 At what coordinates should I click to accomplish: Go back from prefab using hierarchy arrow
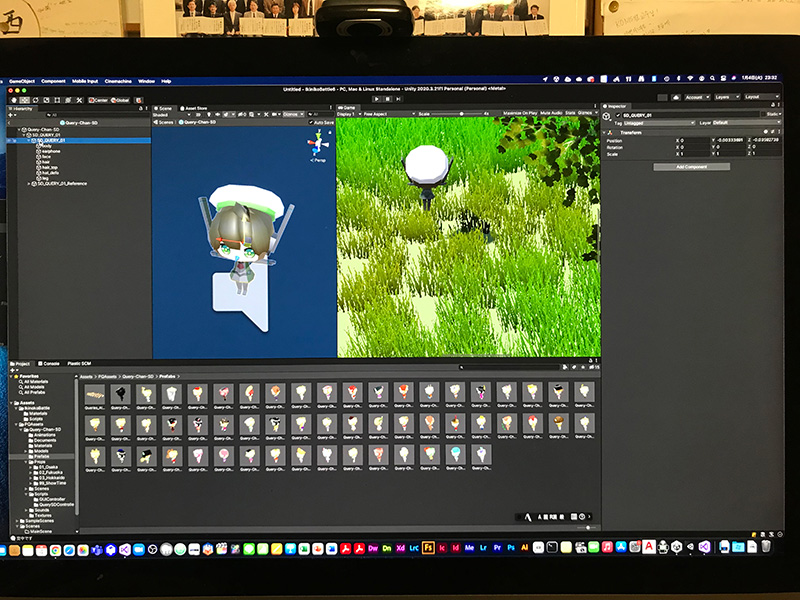[9, 123]
